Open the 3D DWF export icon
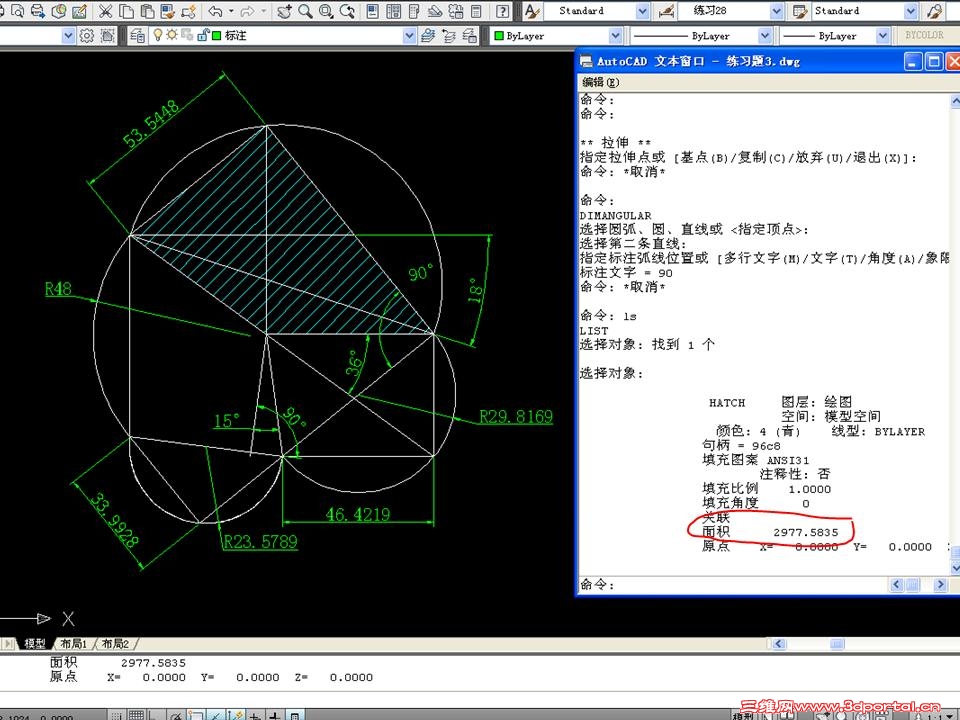 pyautogui.click(x=59, y=10)
